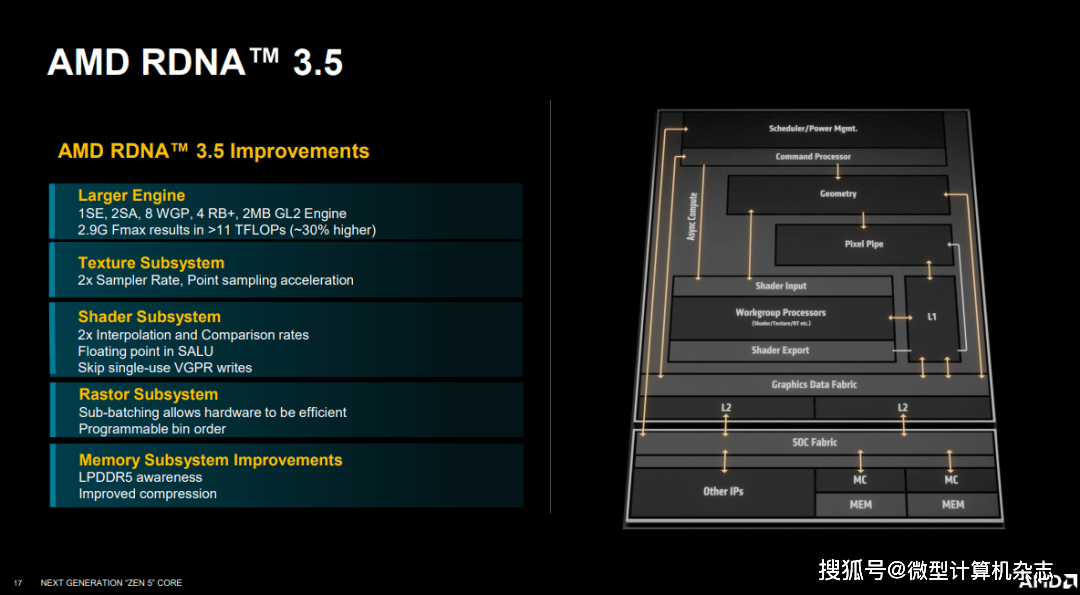This screenshot has height=595, width=1080.
Task: Click the Graphics Data Fabric bar
Action: (814, 384)
